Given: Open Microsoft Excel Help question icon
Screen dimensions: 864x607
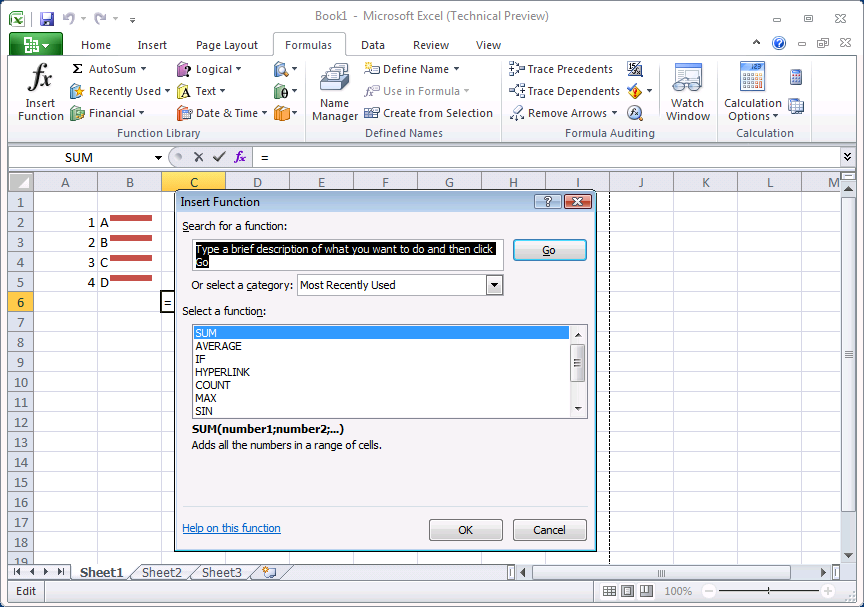Looking at the screenshot, I should tap(779, 43).
